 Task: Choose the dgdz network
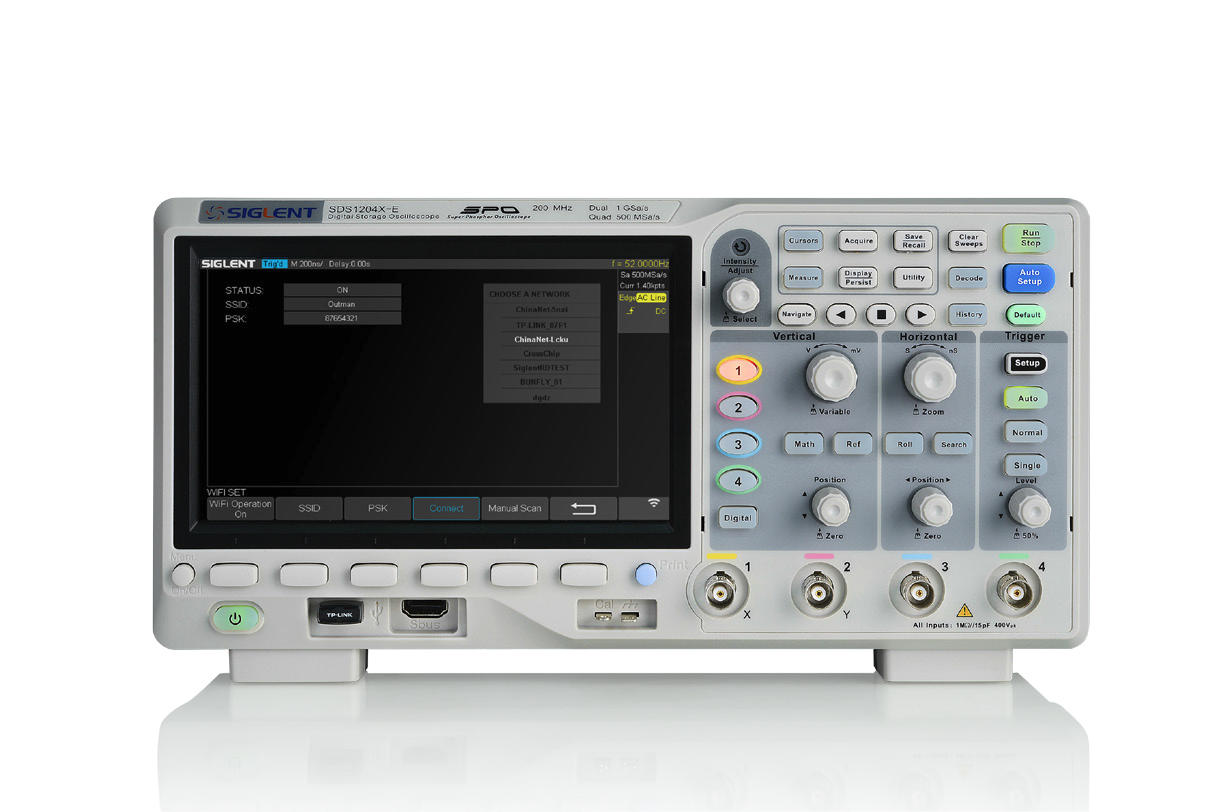[x=542, y=397]
